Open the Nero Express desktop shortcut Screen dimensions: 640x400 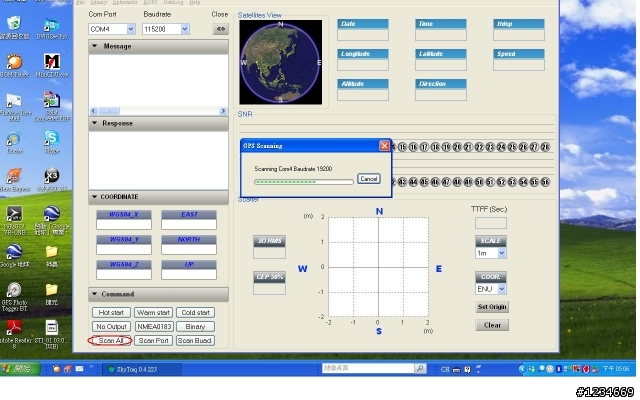click(x=14, y=176)
